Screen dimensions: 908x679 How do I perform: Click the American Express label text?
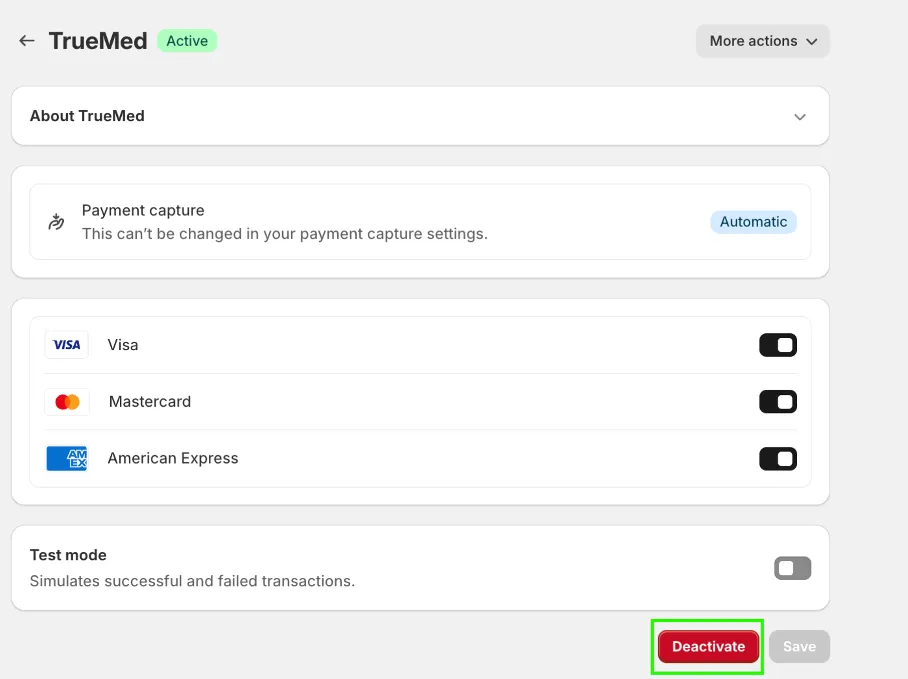tap(173, 458)
